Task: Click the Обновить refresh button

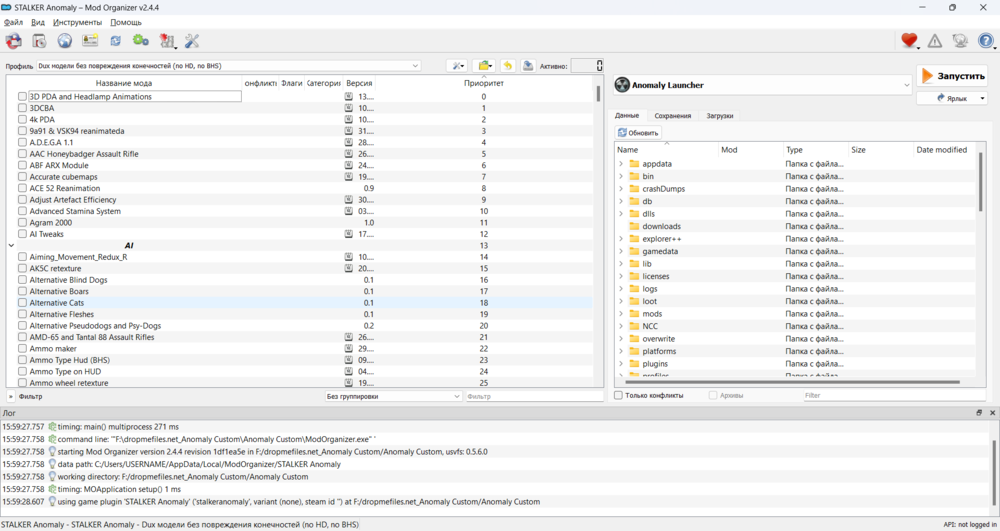Action: 638,132
